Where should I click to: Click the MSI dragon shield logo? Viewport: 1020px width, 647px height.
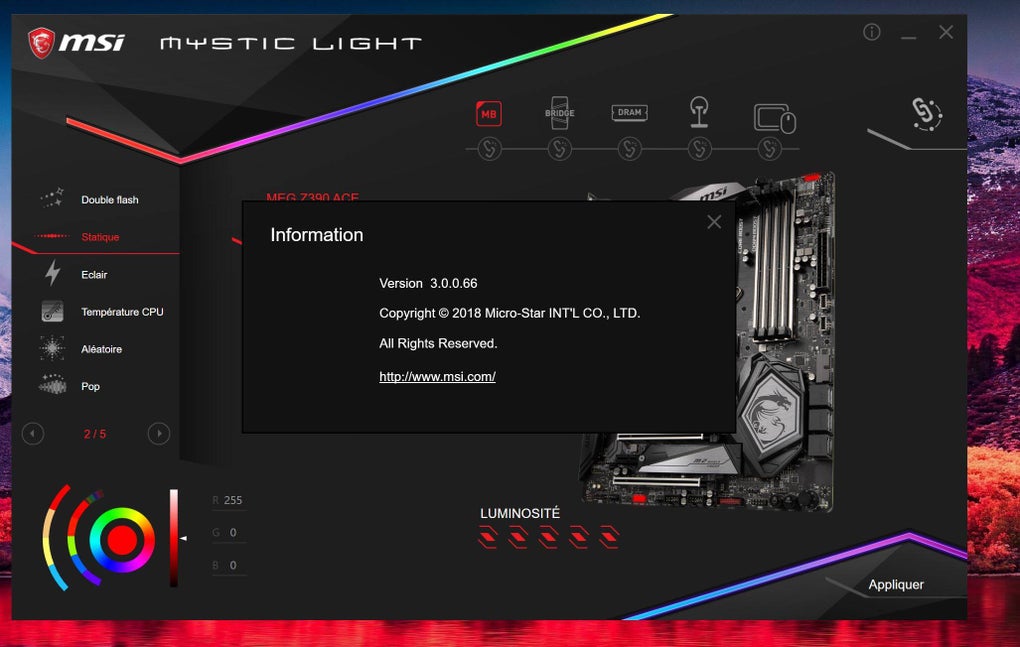pyautogui.click(x=41, y=43)
